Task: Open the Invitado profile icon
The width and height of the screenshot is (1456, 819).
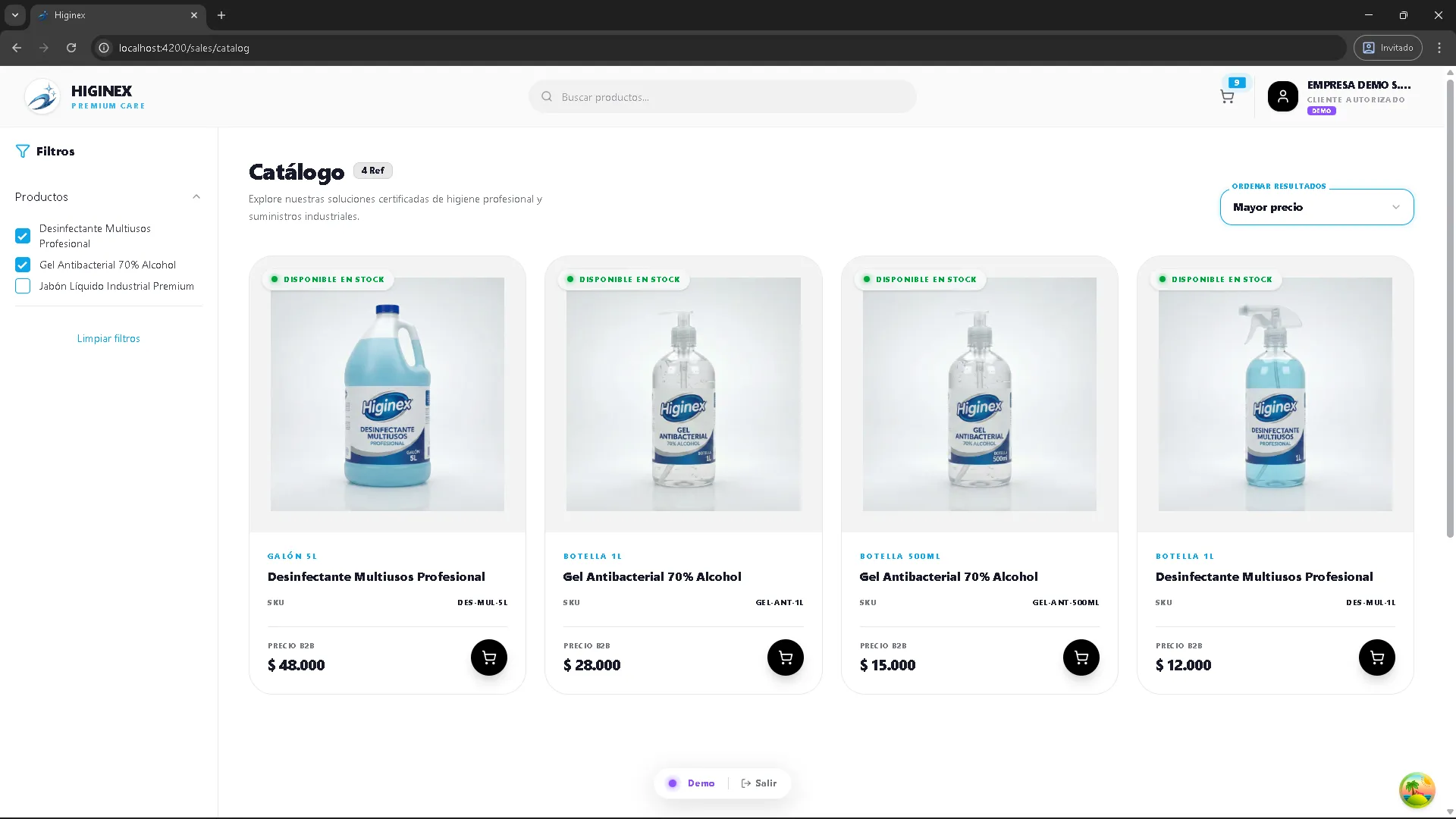Action: (1369, 48)
